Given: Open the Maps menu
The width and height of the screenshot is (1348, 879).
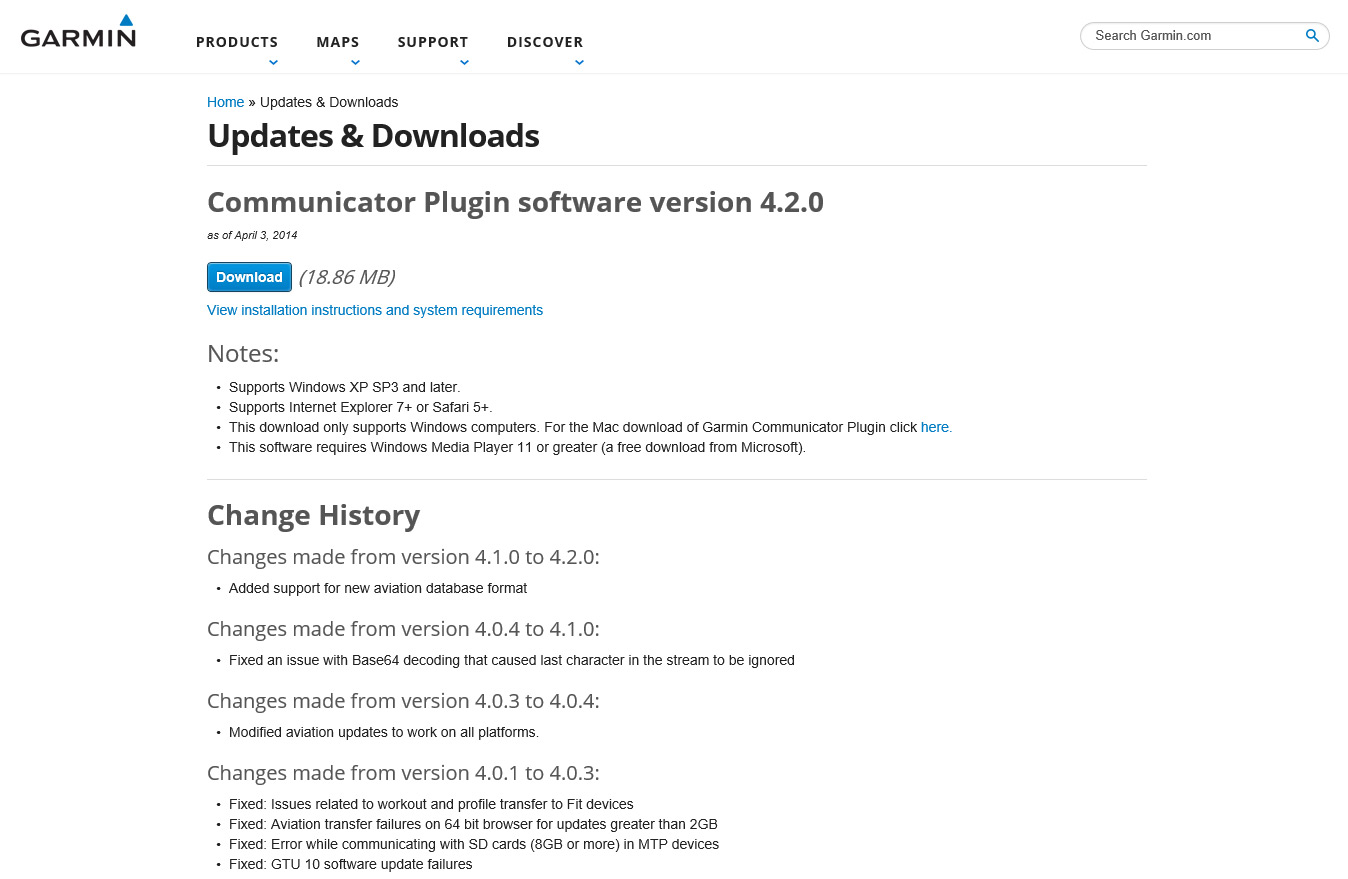Looking at the screenshot, I should (338, 42).
